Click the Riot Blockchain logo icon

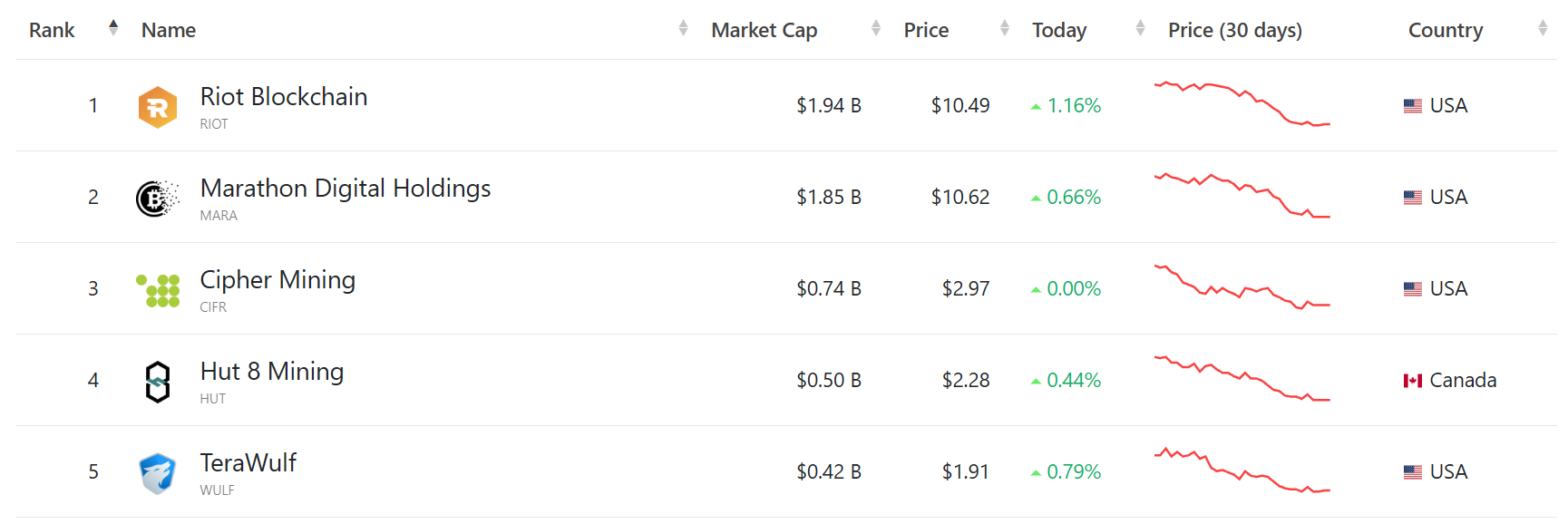click(x=158, y=107)
